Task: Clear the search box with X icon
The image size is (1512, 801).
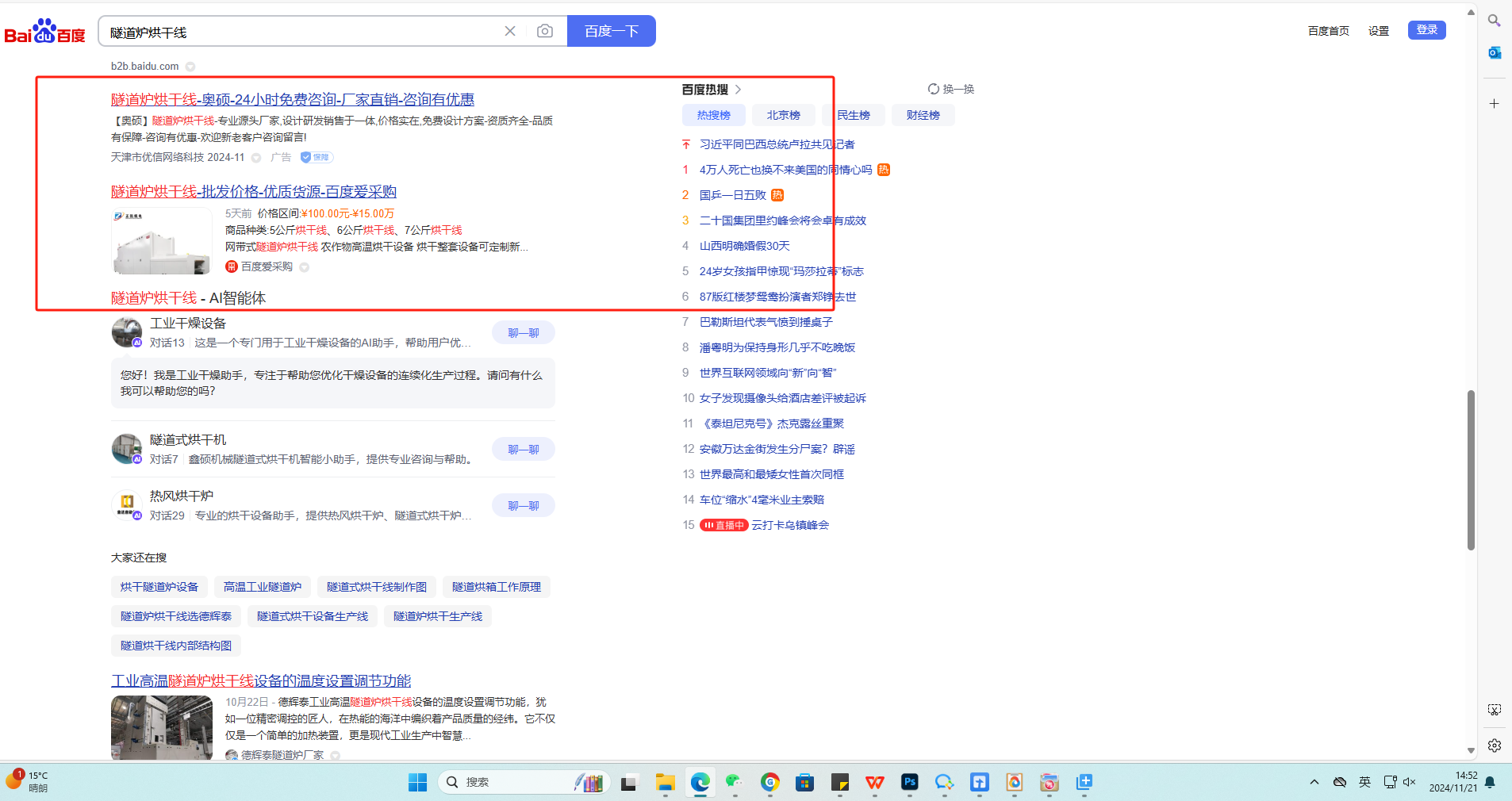Action: [x=510, y=31]
